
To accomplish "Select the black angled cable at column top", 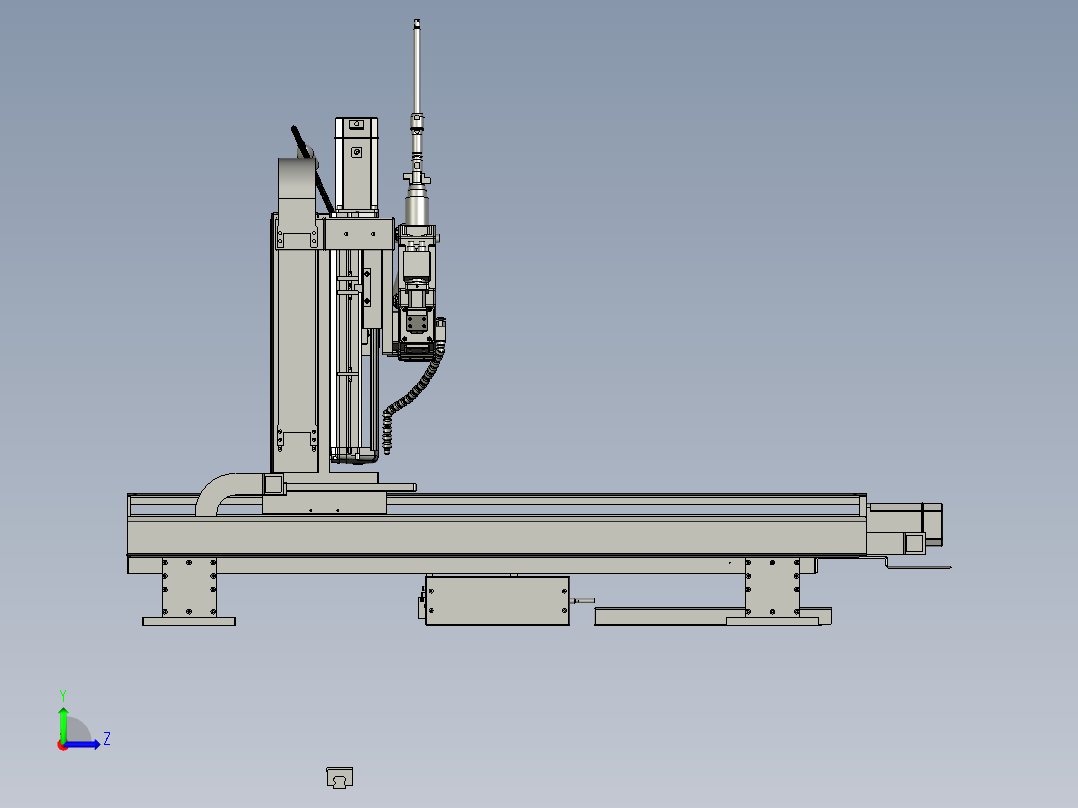I will (x=312, y=169).
